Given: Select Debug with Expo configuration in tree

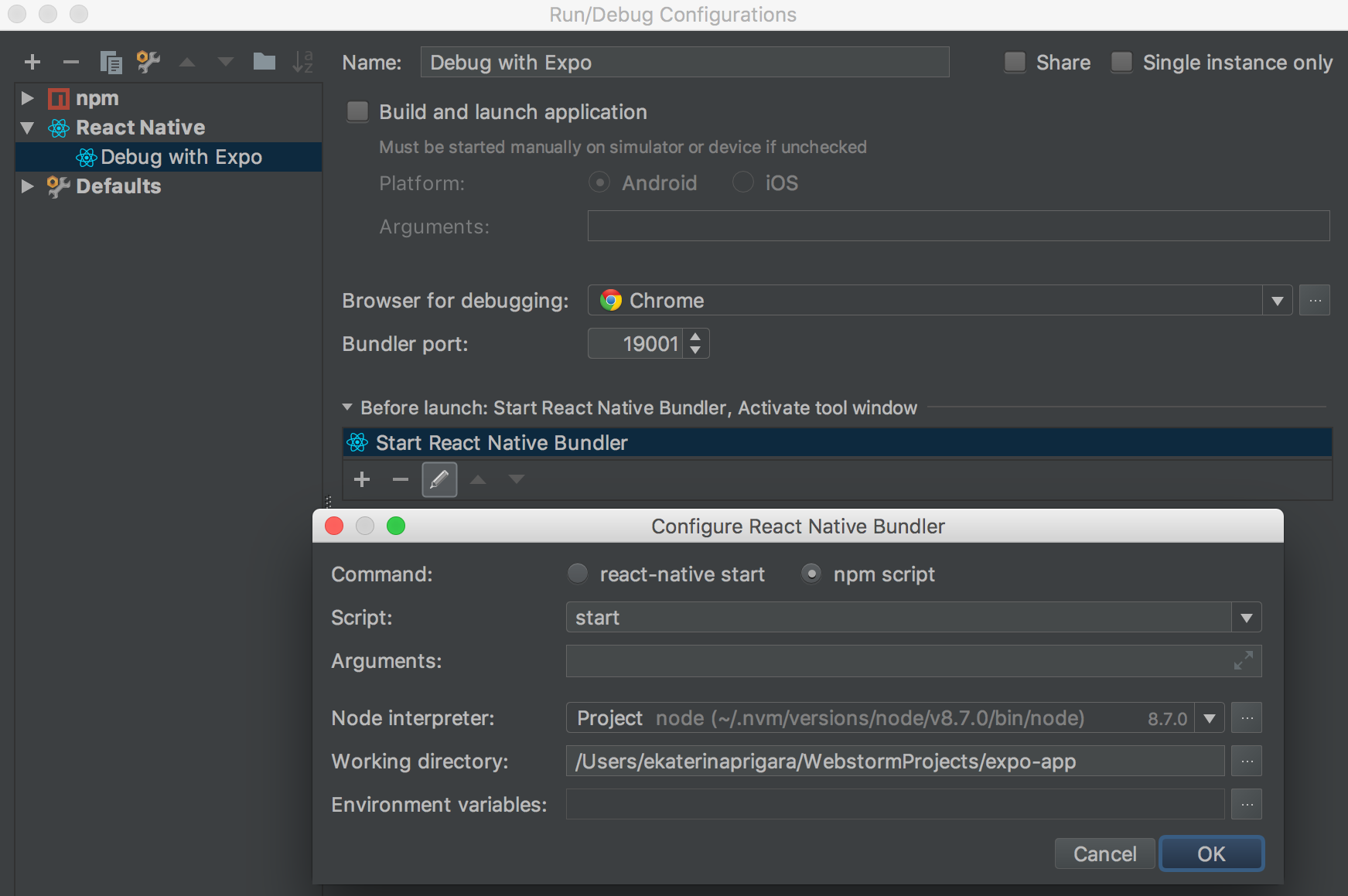Looking at the screenshot, I should click(x=169, y=157).
